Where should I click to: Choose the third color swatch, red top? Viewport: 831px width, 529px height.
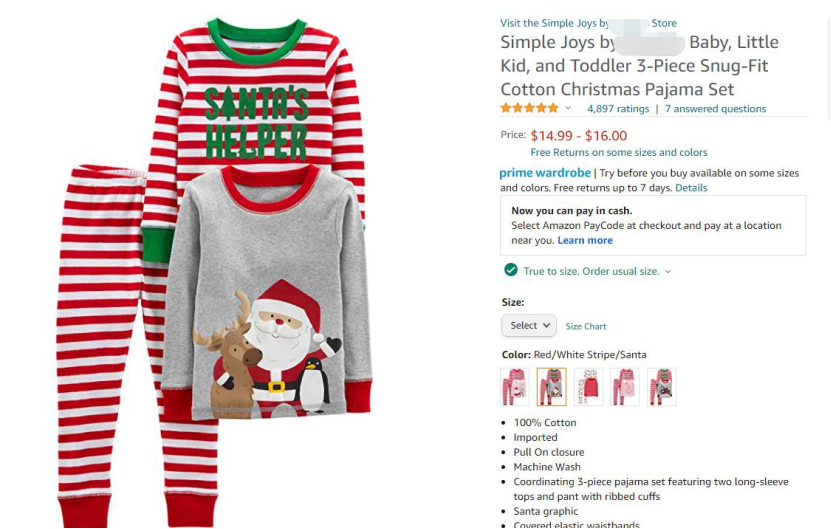point(588,386)
